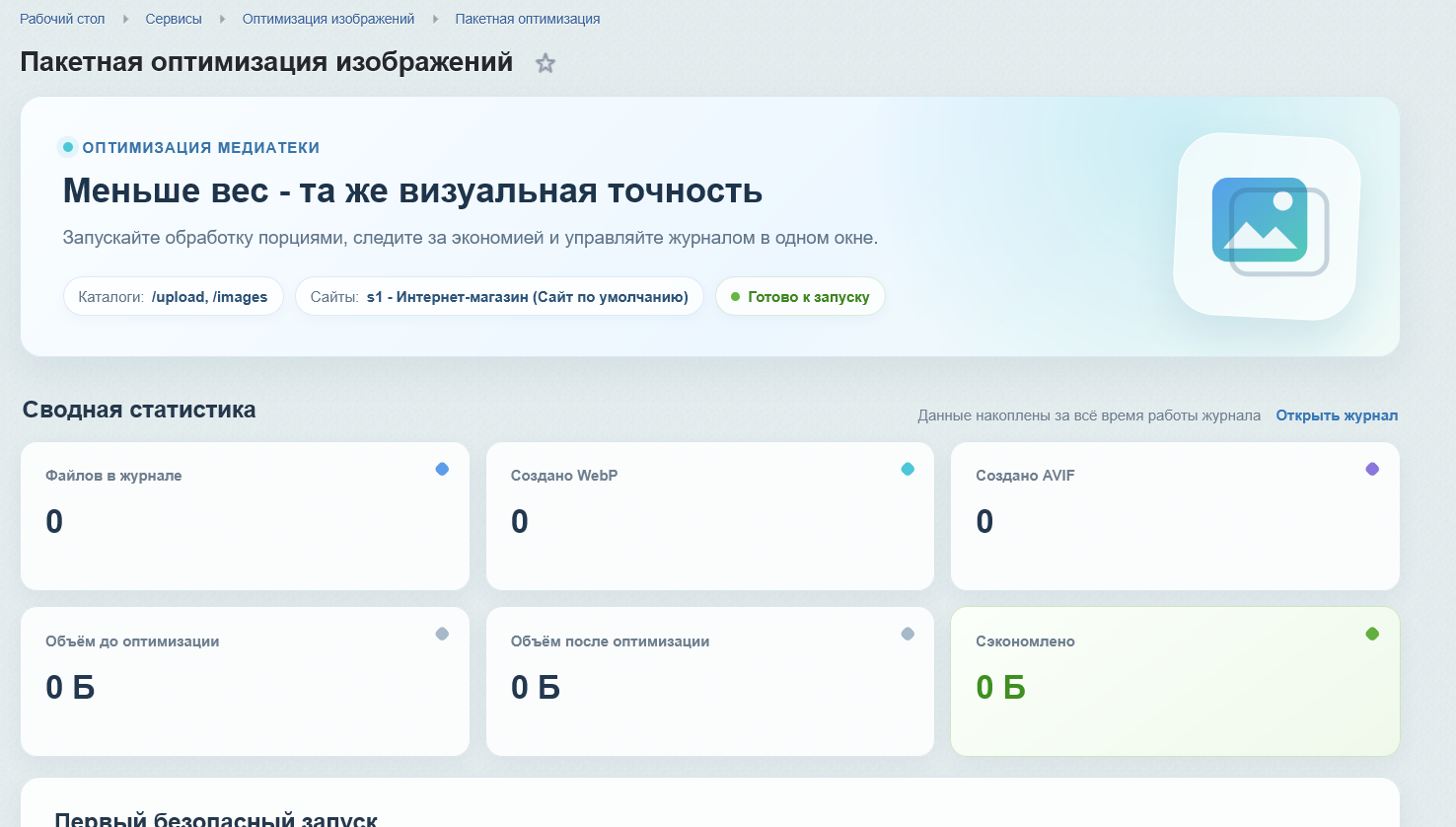Click text Данные накоплены за всё время

1089,415
